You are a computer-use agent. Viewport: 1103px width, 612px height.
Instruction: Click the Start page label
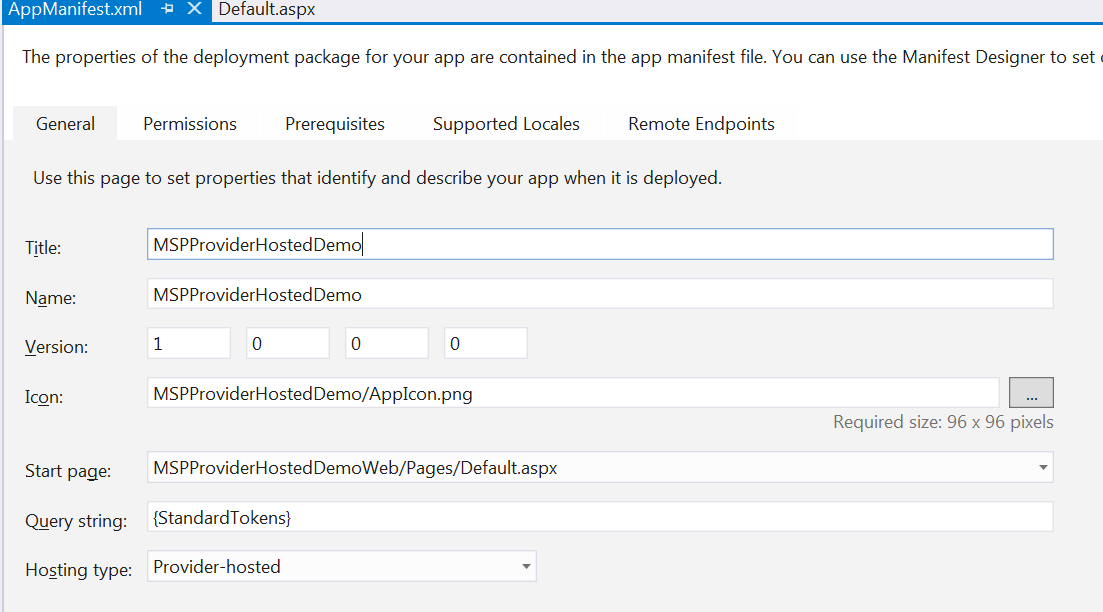tap(68, 471)
